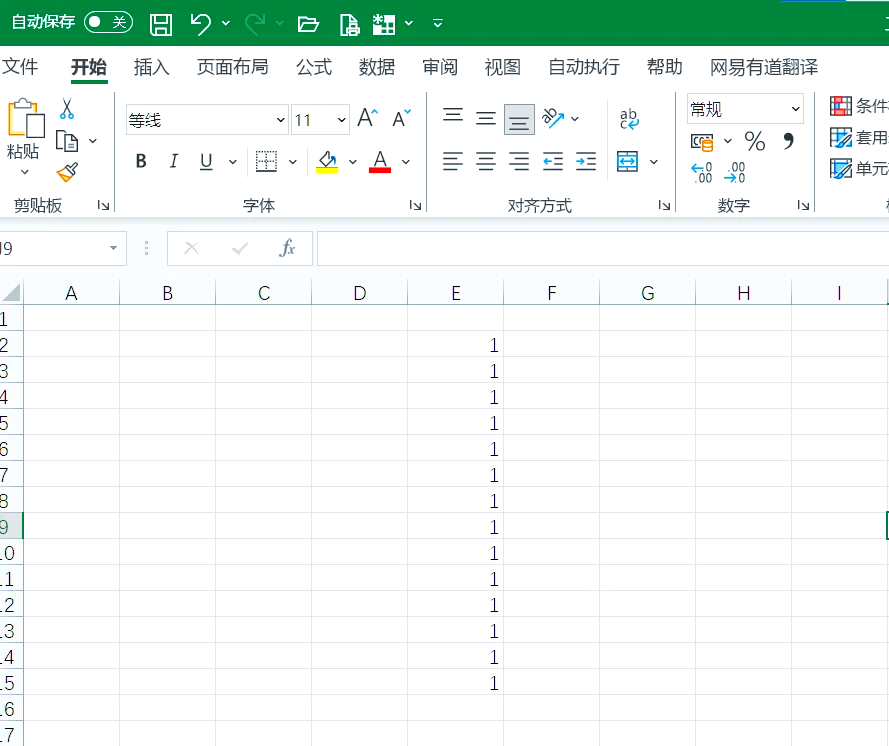Click the cell Borders icon

(266, 162)
